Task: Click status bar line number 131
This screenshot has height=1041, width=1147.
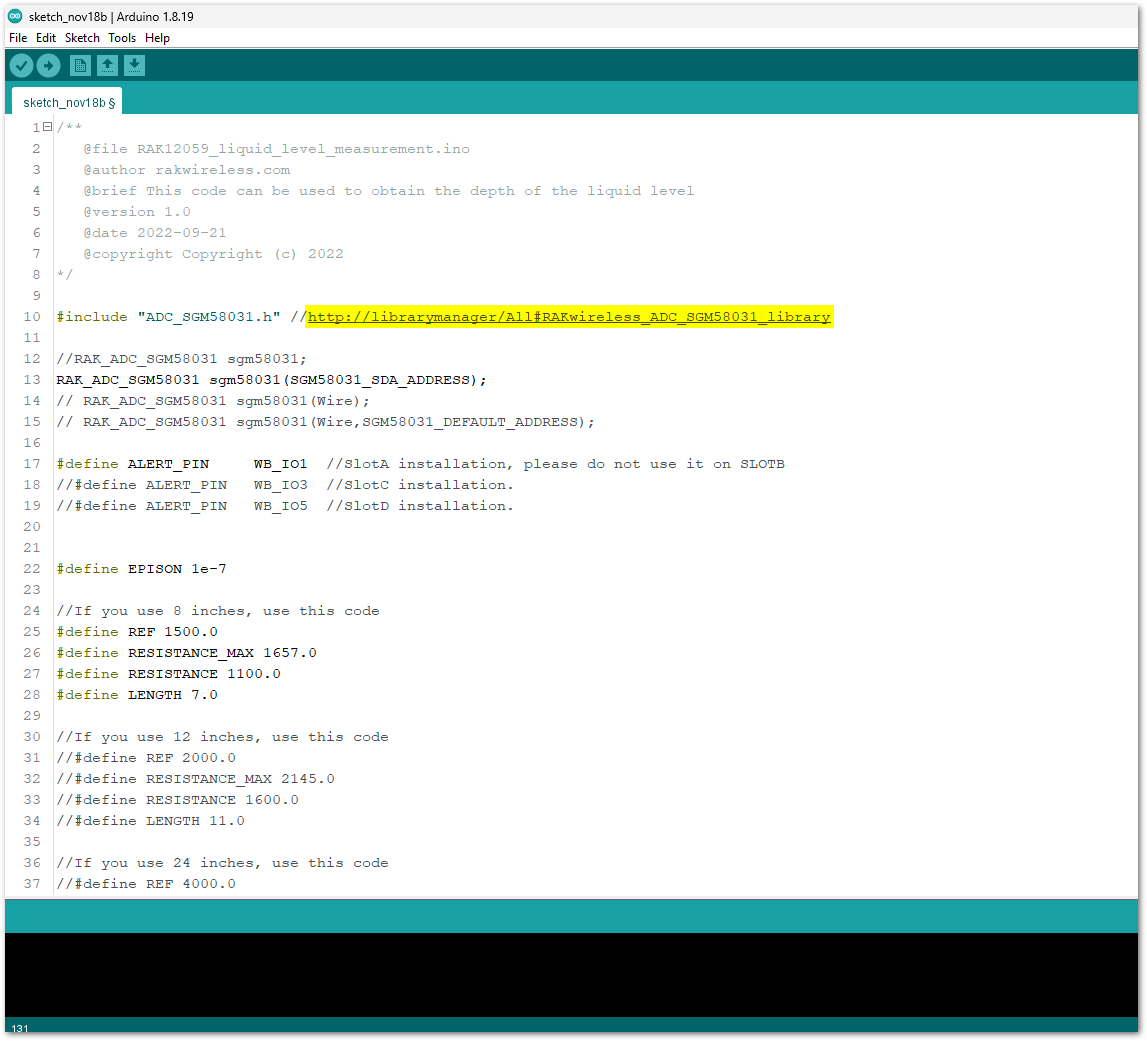Action: (20, 1028)
